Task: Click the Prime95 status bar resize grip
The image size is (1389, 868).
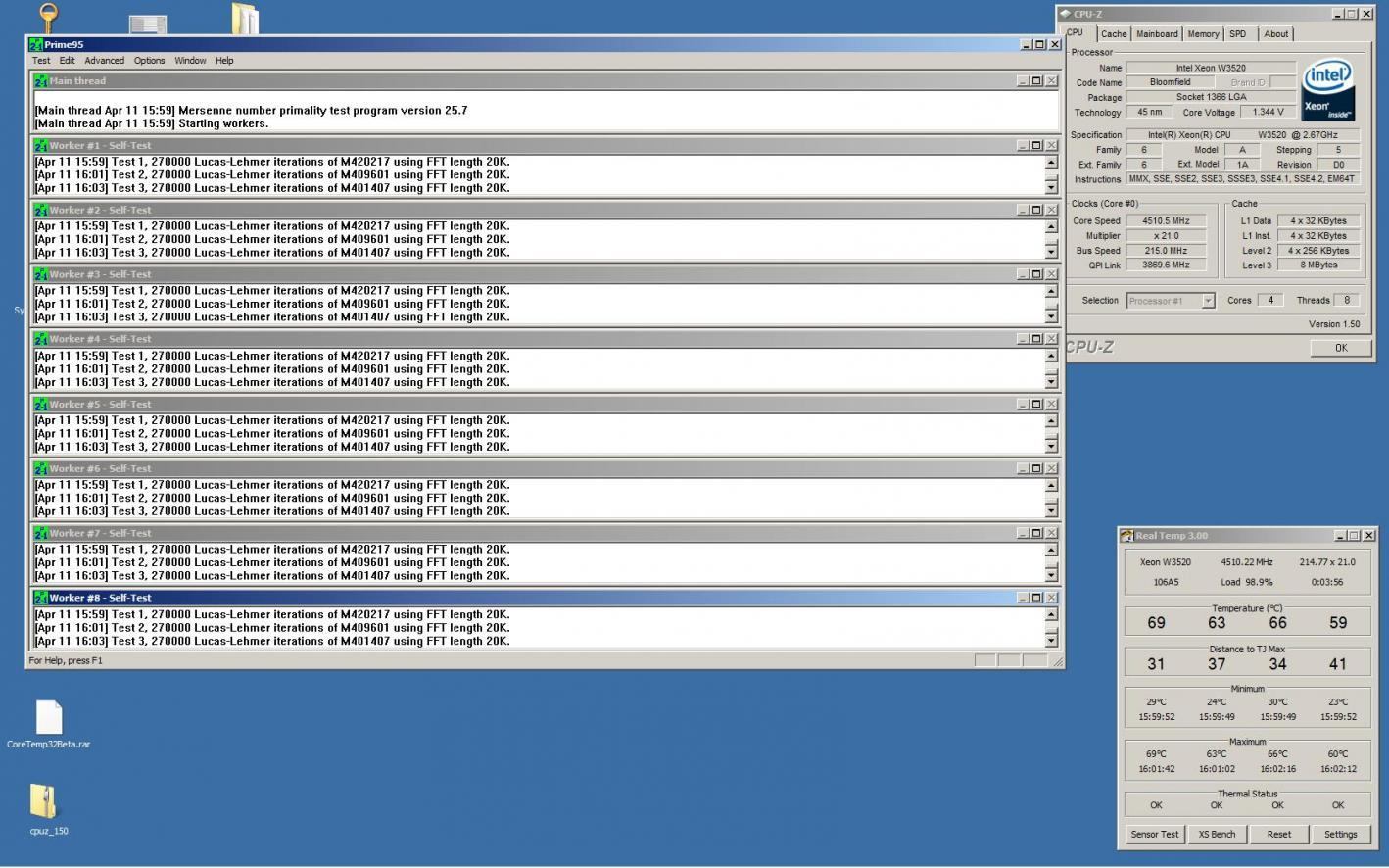Action: point(1057,661)
